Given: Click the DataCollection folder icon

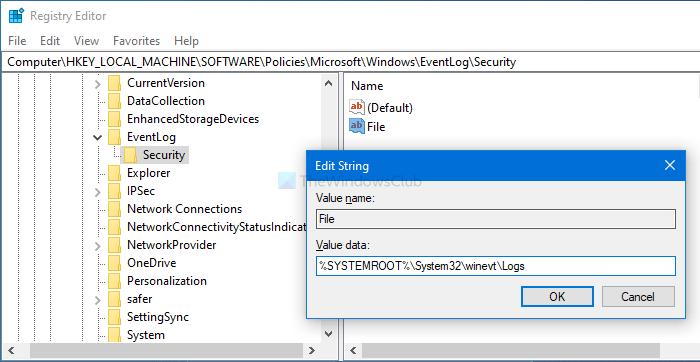Looking at the screenshot, I should pyautogui.click(x=115, y=101).
